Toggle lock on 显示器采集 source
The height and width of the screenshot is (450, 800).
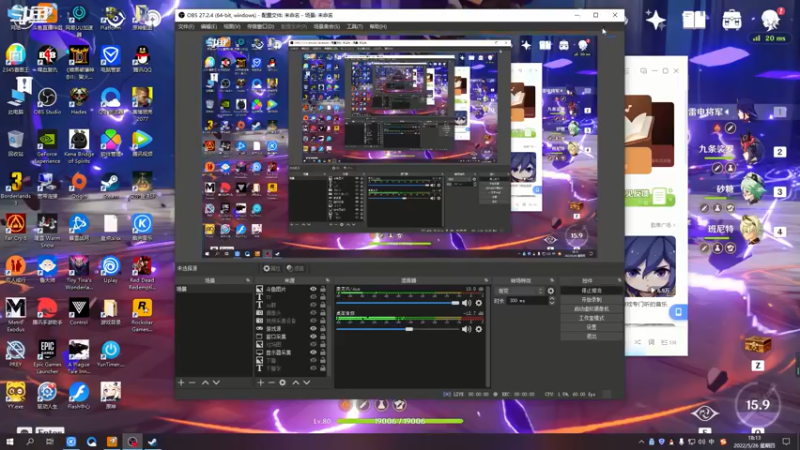coord(322,353)
